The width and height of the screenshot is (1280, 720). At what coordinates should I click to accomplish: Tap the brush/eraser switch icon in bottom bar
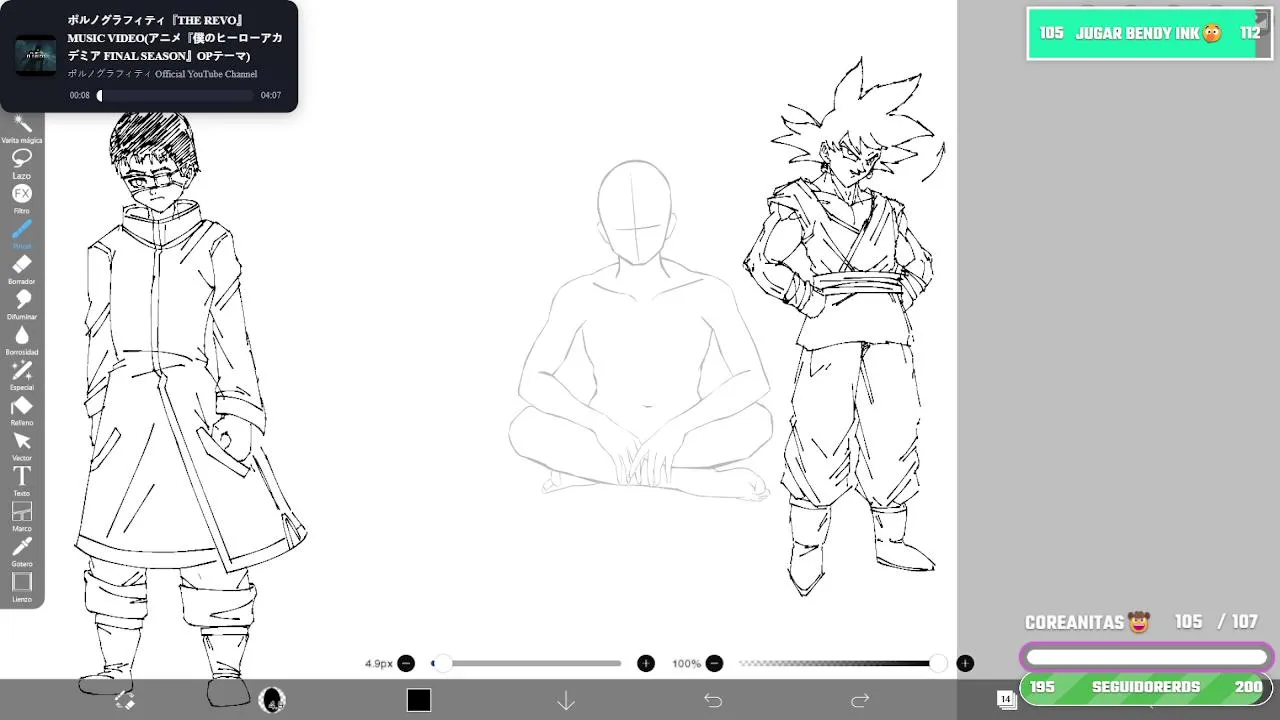click(124, 700)
